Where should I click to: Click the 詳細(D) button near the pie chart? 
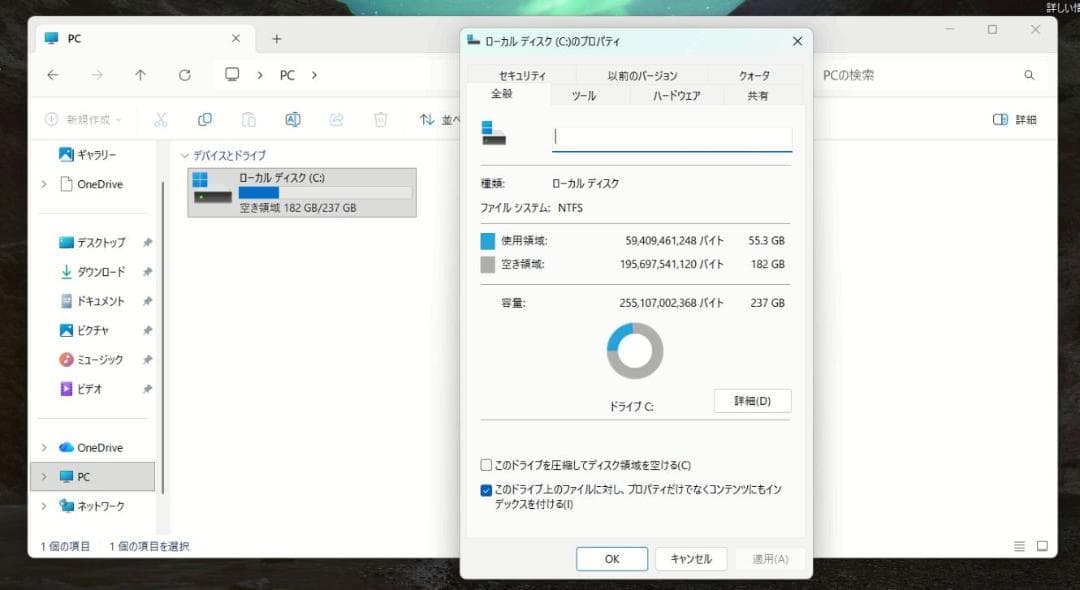click(x=752, y=400)
